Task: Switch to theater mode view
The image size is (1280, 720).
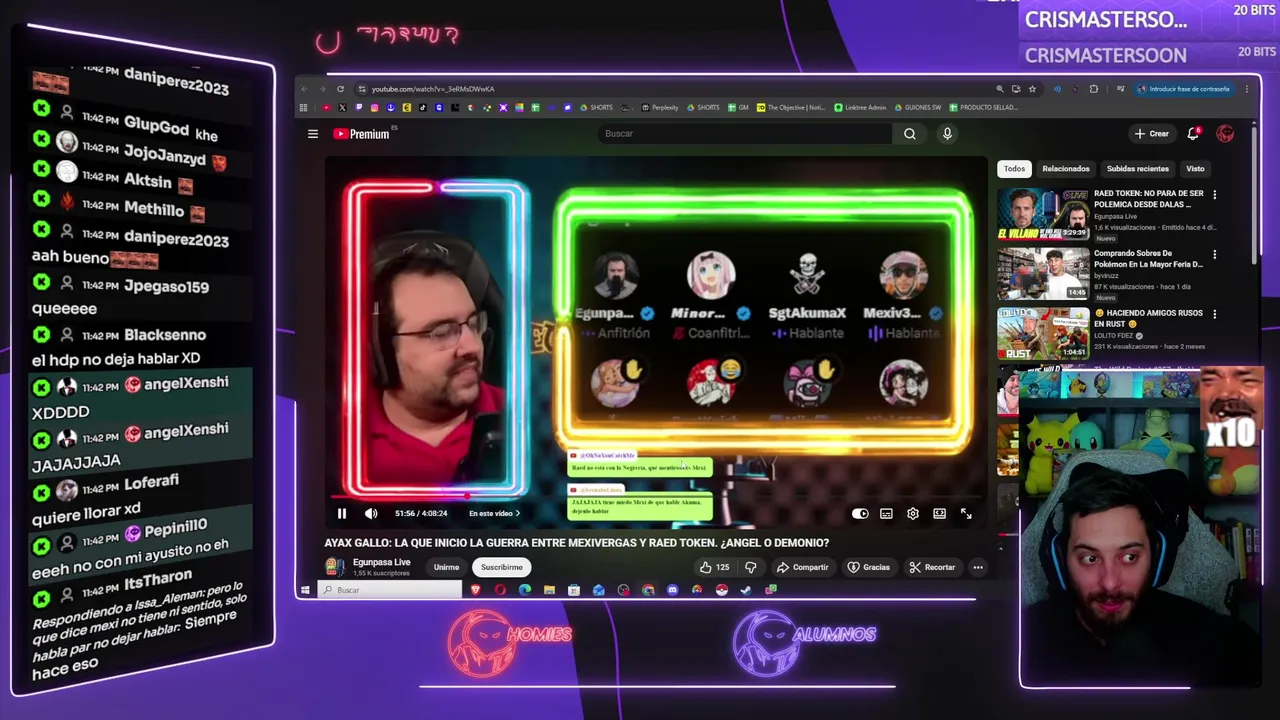Action: coord(939,514)
